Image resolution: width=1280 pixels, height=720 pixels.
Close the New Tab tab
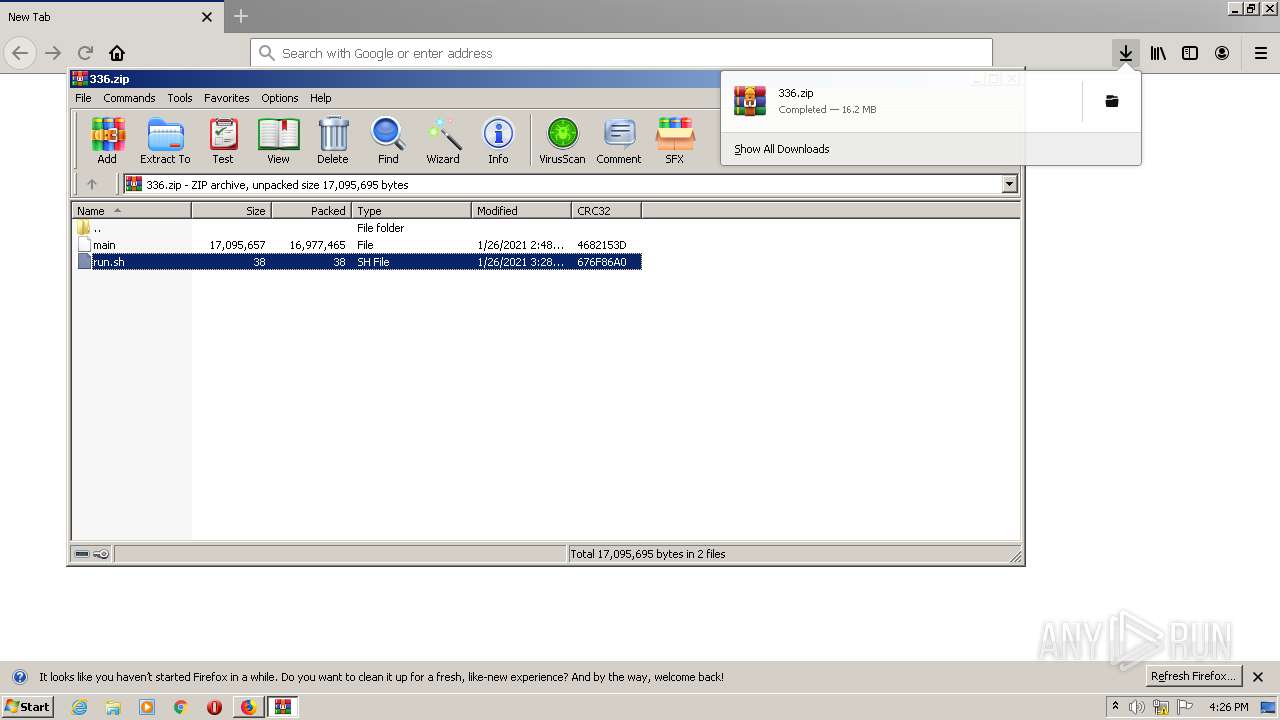[207, 17]
